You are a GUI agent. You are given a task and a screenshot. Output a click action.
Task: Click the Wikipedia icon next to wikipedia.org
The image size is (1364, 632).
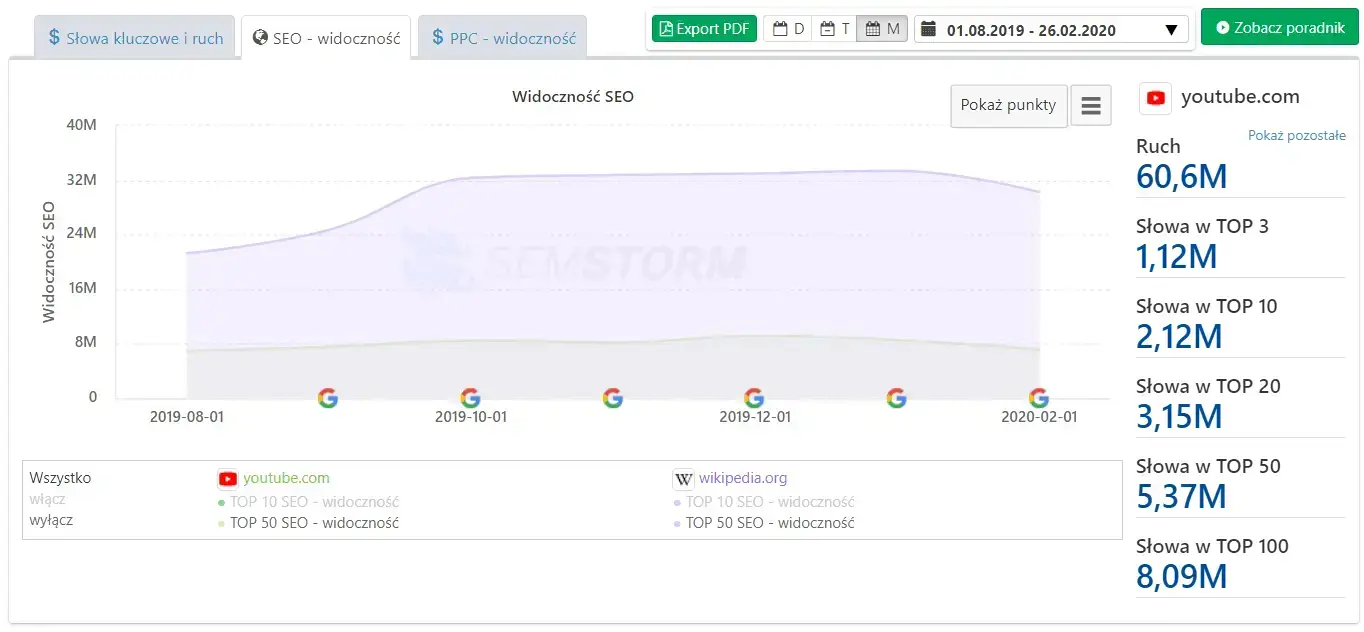[683, 480]
